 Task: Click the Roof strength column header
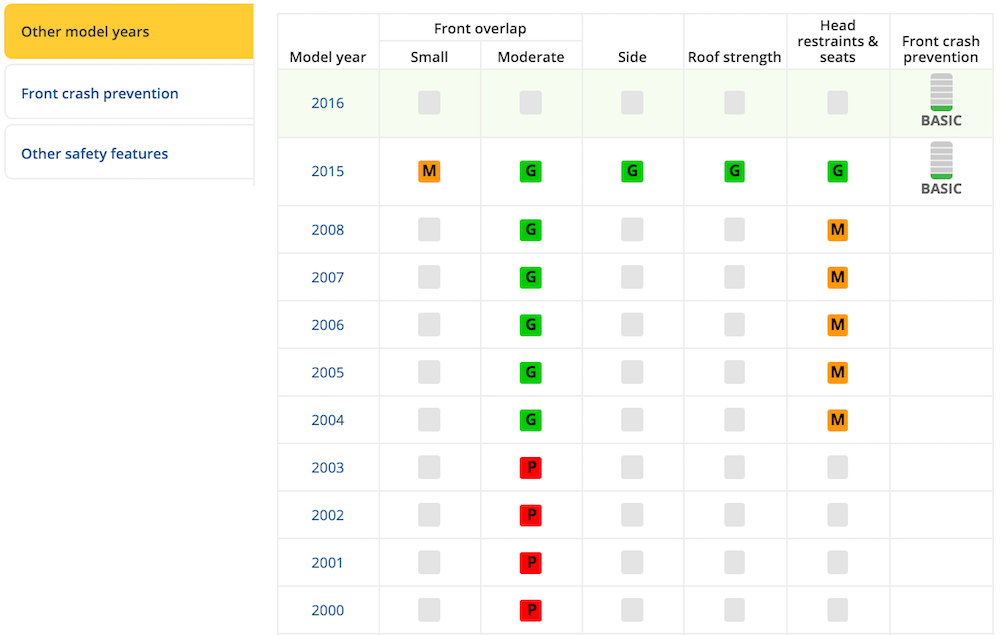(x=734, y=57)
